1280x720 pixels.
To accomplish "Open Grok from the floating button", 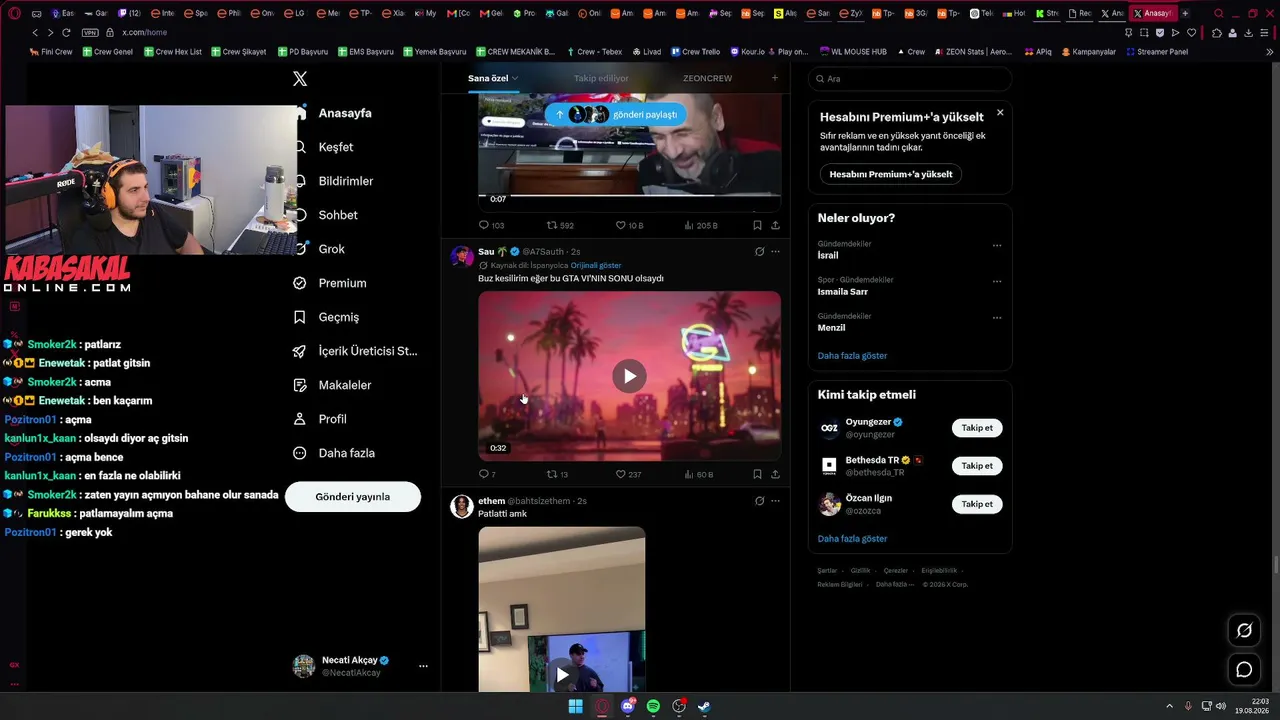I will point(1244,630).
